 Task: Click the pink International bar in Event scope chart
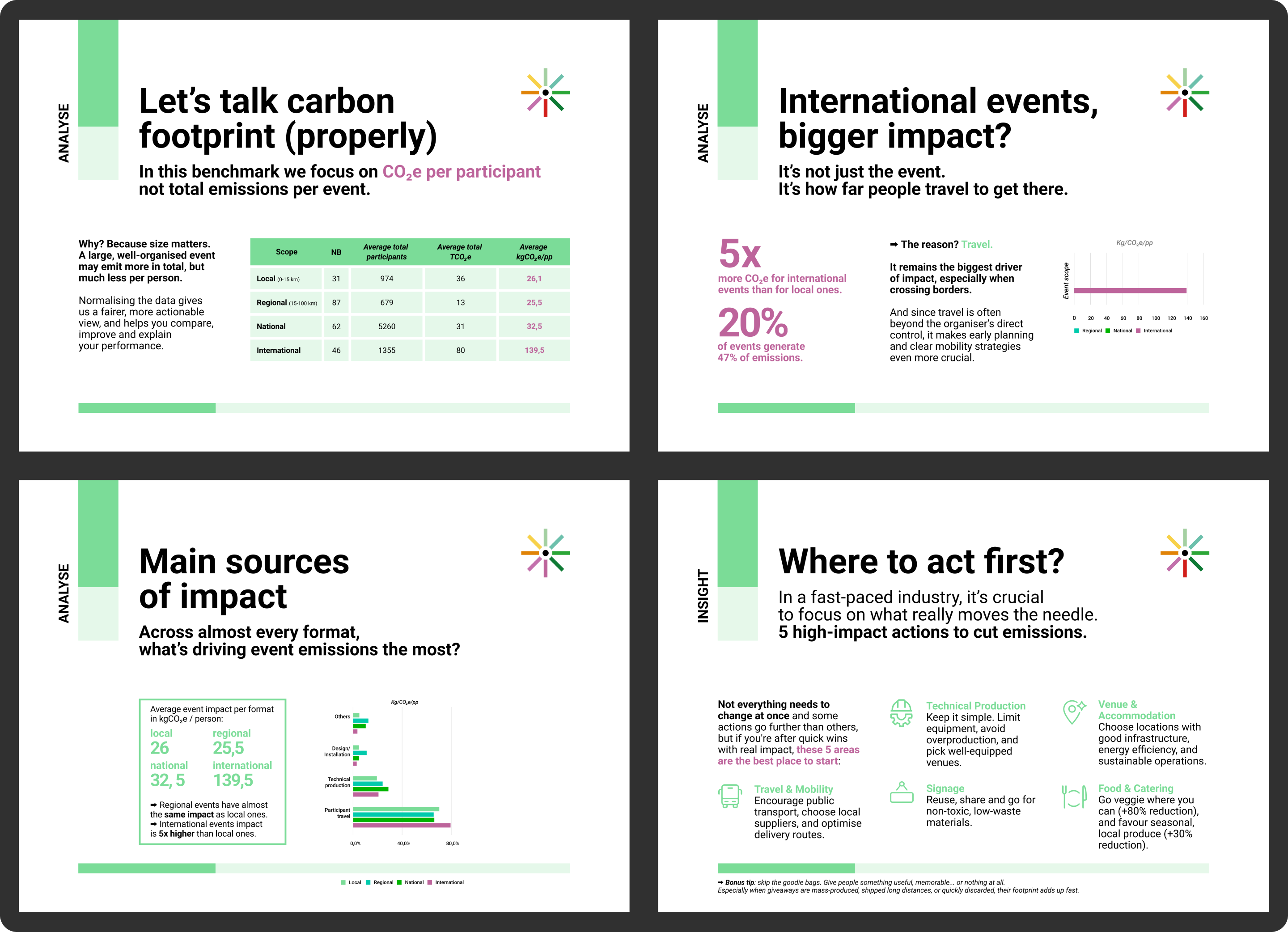[x=1130, y=290]
